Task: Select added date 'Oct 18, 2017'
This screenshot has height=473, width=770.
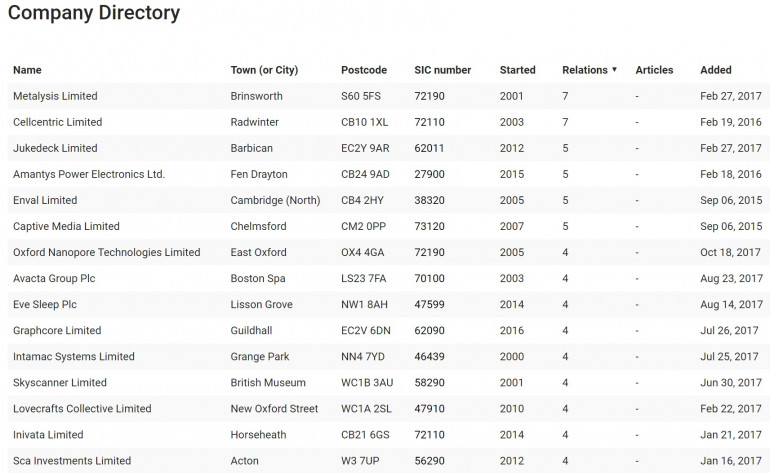Action: point(730,252)
